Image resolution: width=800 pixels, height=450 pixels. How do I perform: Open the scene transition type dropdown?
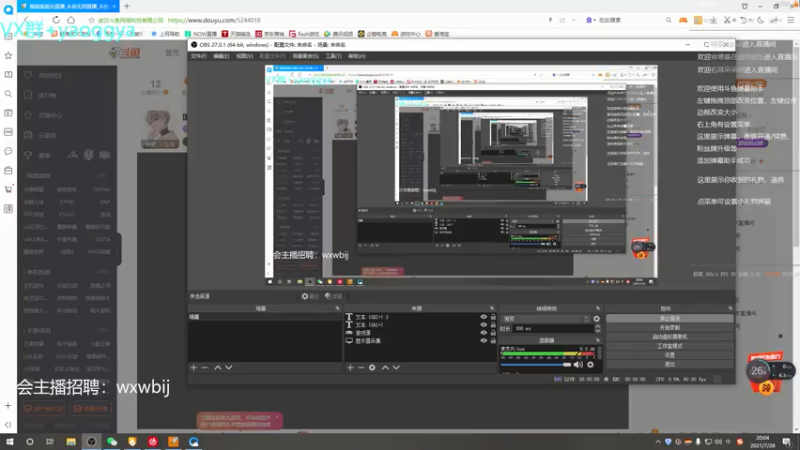point(545,319)
